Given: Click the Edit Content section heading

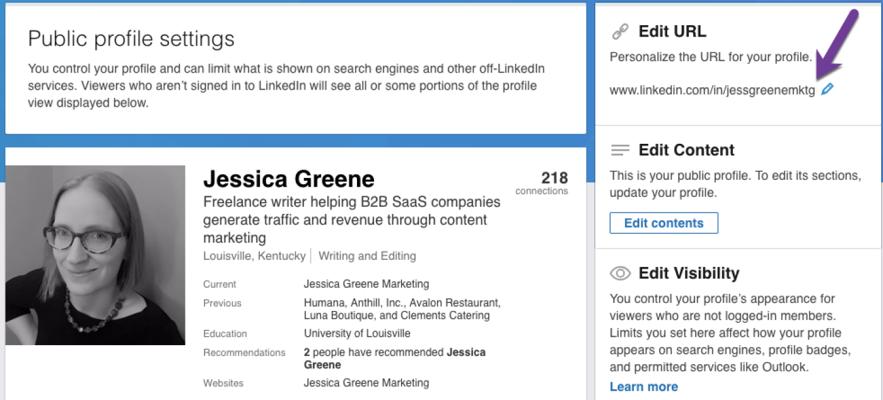Looking at the screenshot, I should tap(686, 150).
